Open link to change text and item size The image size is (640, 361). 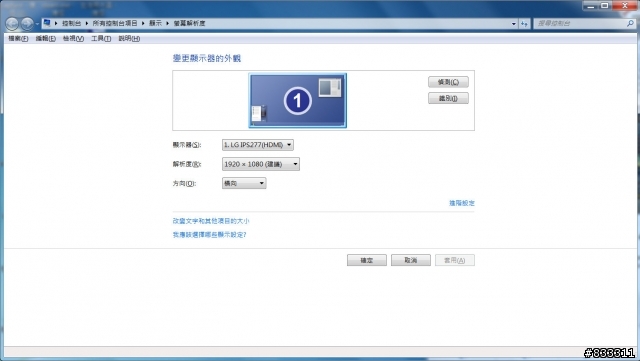(211, 221)
